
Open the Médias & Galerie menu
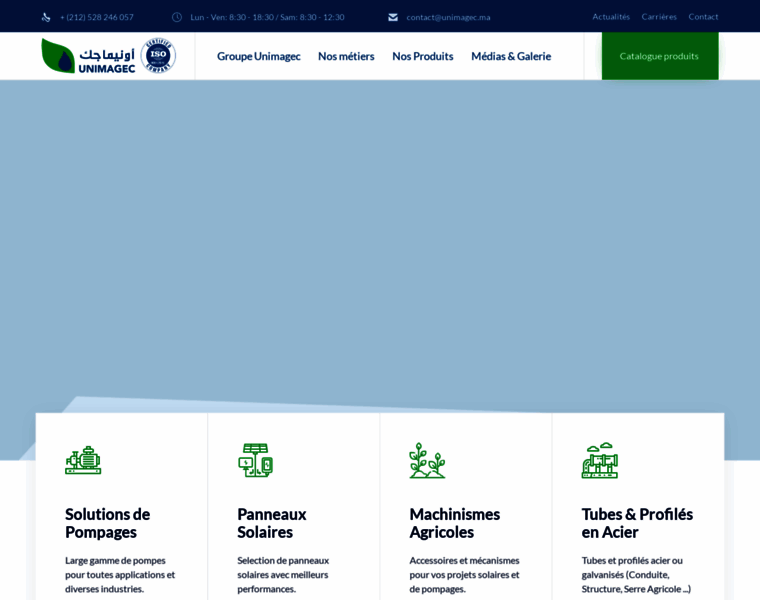pyautogui.click(x=510, y=56)
